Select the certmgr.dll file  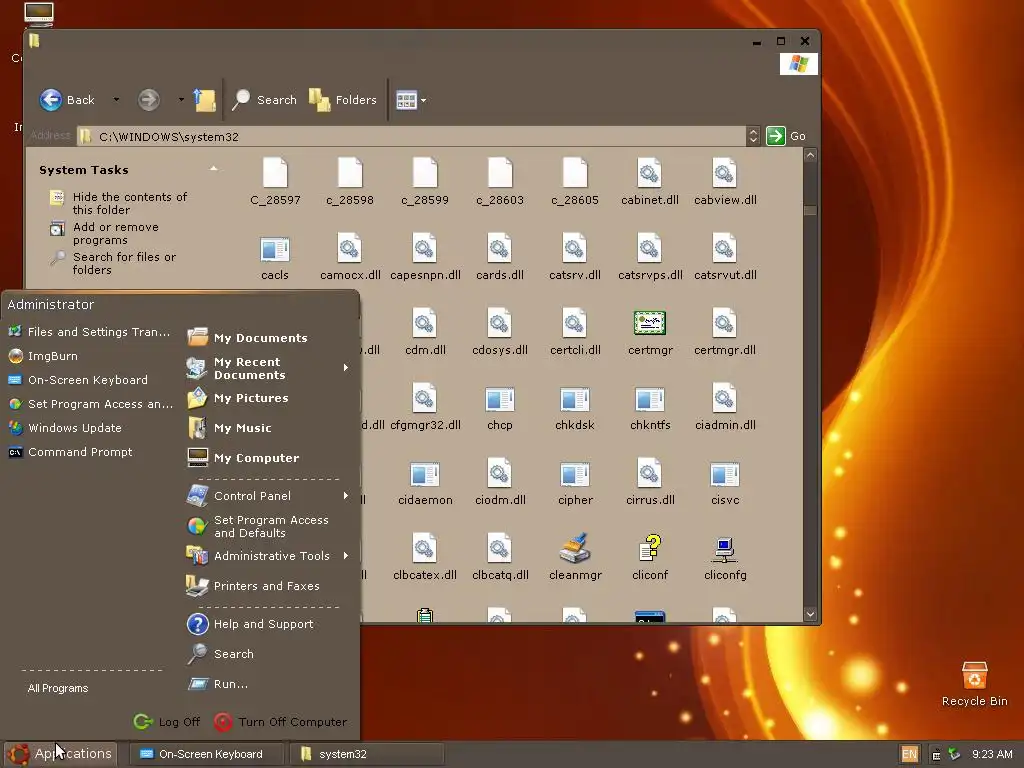coord(725,333)
